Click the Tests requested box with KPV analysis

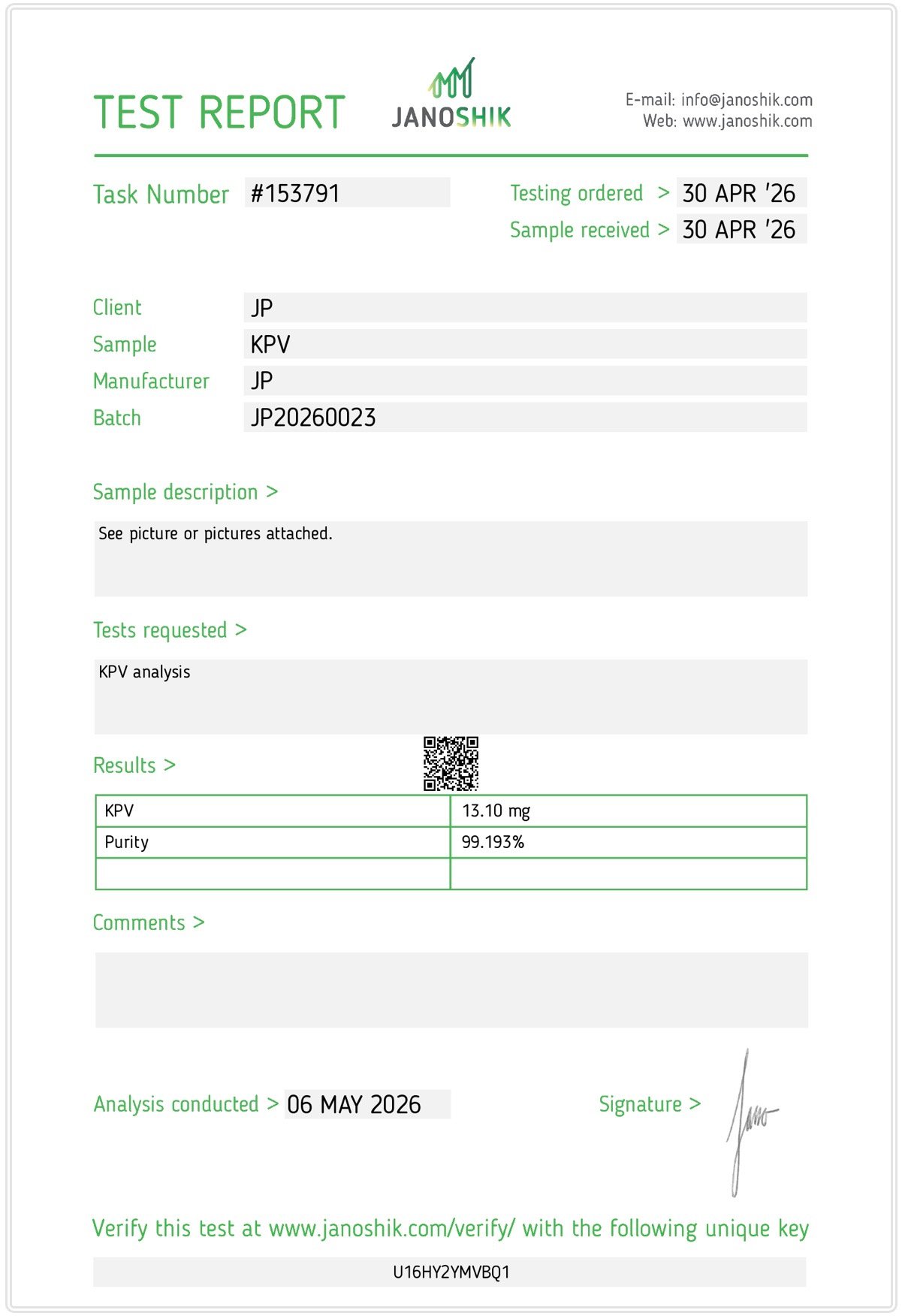click(451, 697)
